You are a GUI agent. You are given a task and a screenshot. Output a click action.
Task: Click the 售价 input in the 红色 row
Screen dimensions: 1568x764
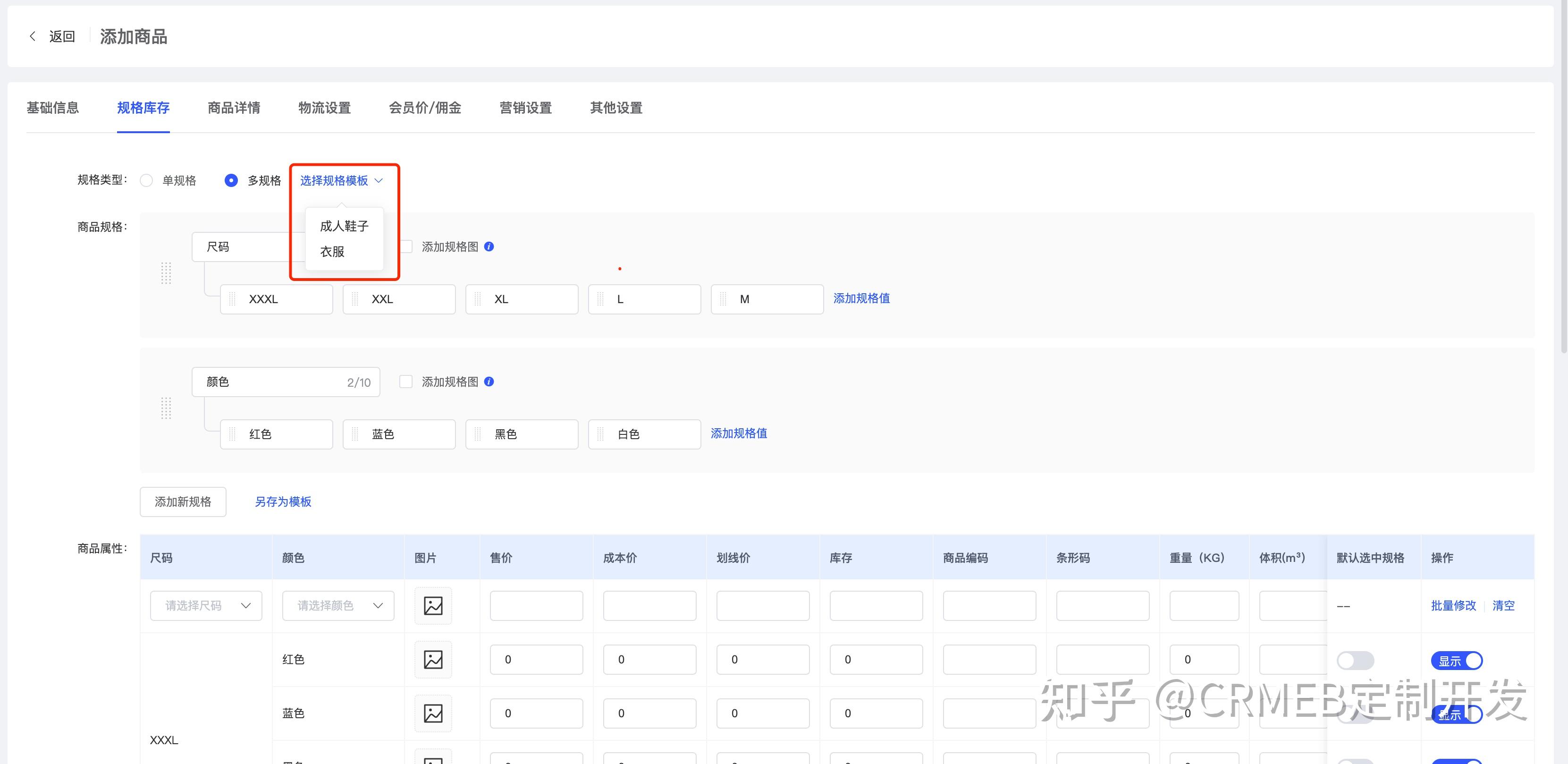pyautogui.click(x=536, y=659)
